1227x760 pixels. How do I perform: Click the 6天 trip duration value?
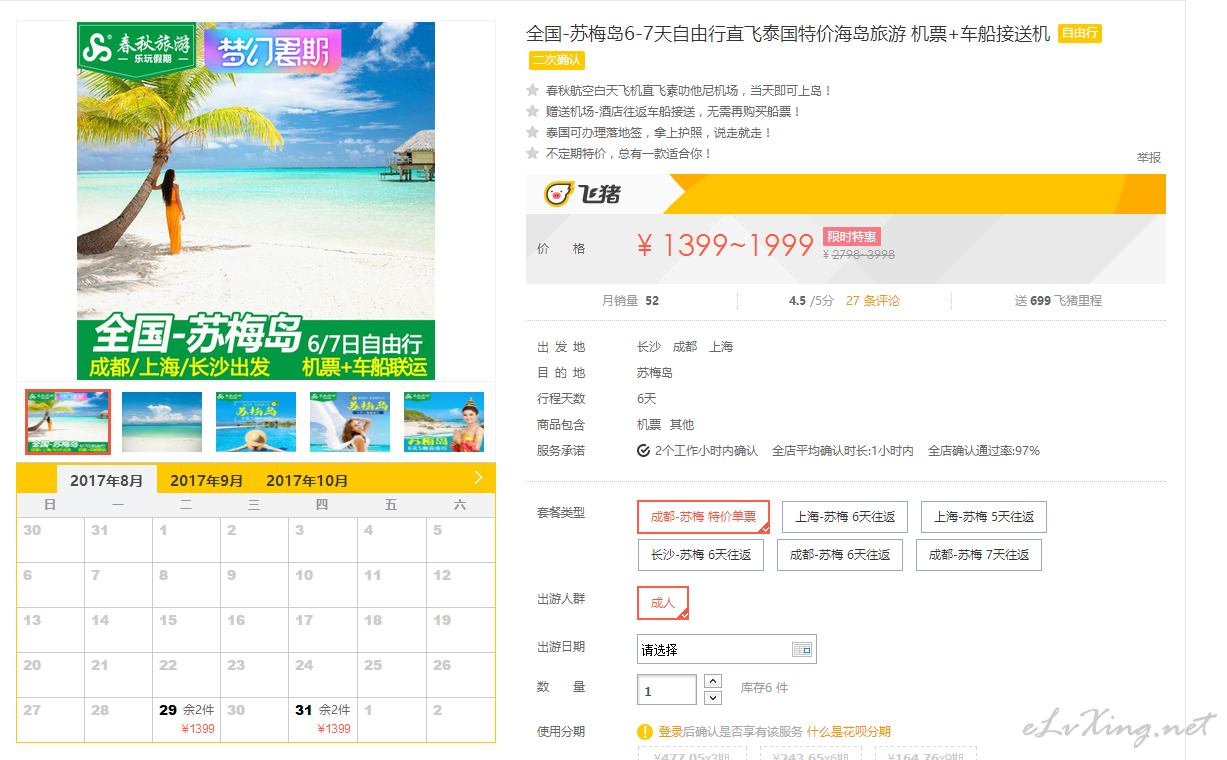click(x=647, y=399)
